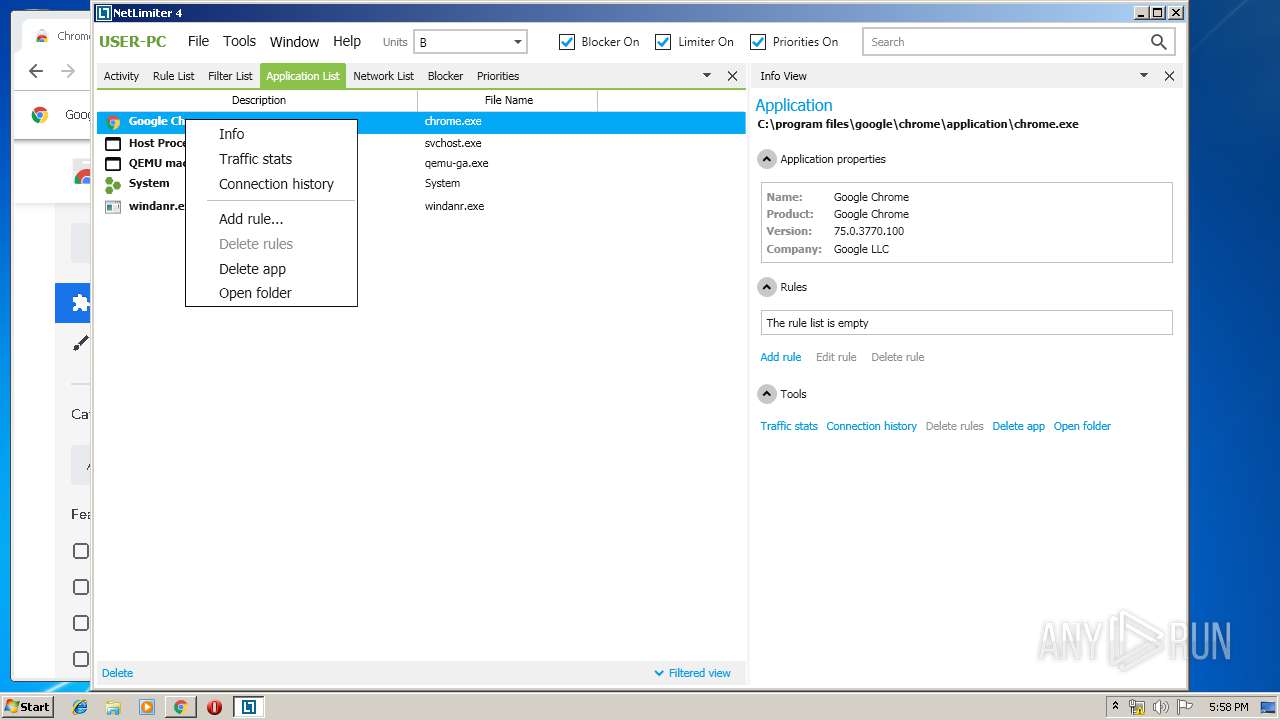
Task: Click Delete app link under Tools
Action: click(x=1018, y=426)
